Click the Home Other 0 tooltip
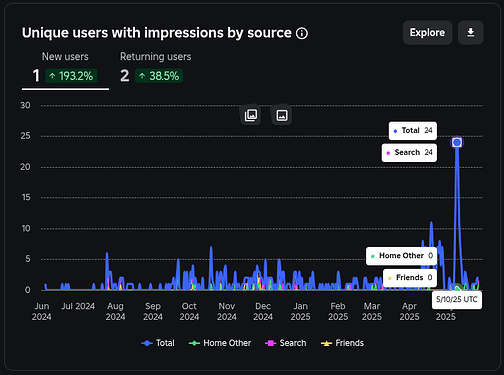This screenshot has height=375, width=504. coord(401,256)
